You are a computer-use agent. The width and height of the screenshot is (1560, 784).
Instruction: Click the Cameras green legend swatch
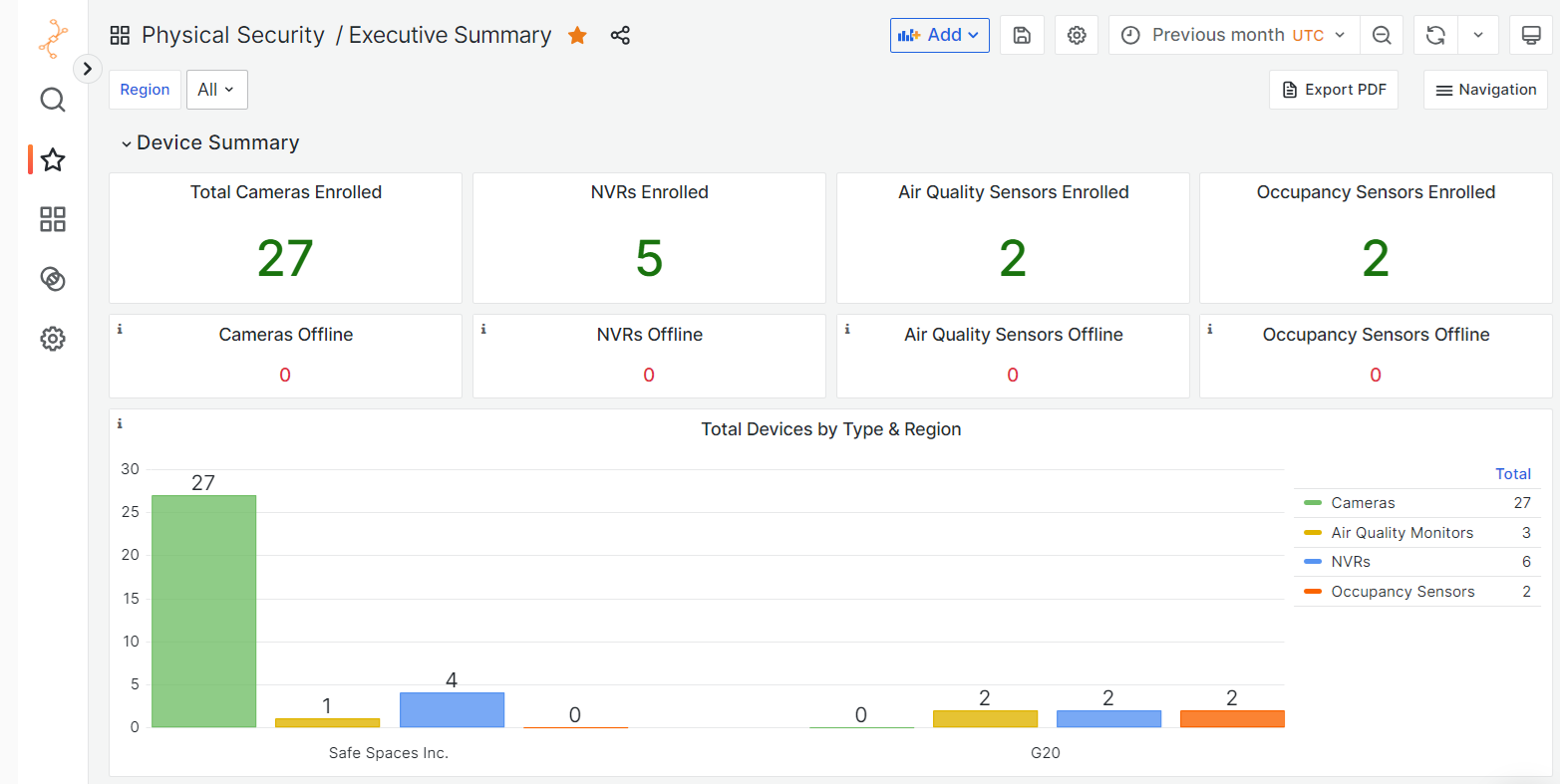[1313, 503]
